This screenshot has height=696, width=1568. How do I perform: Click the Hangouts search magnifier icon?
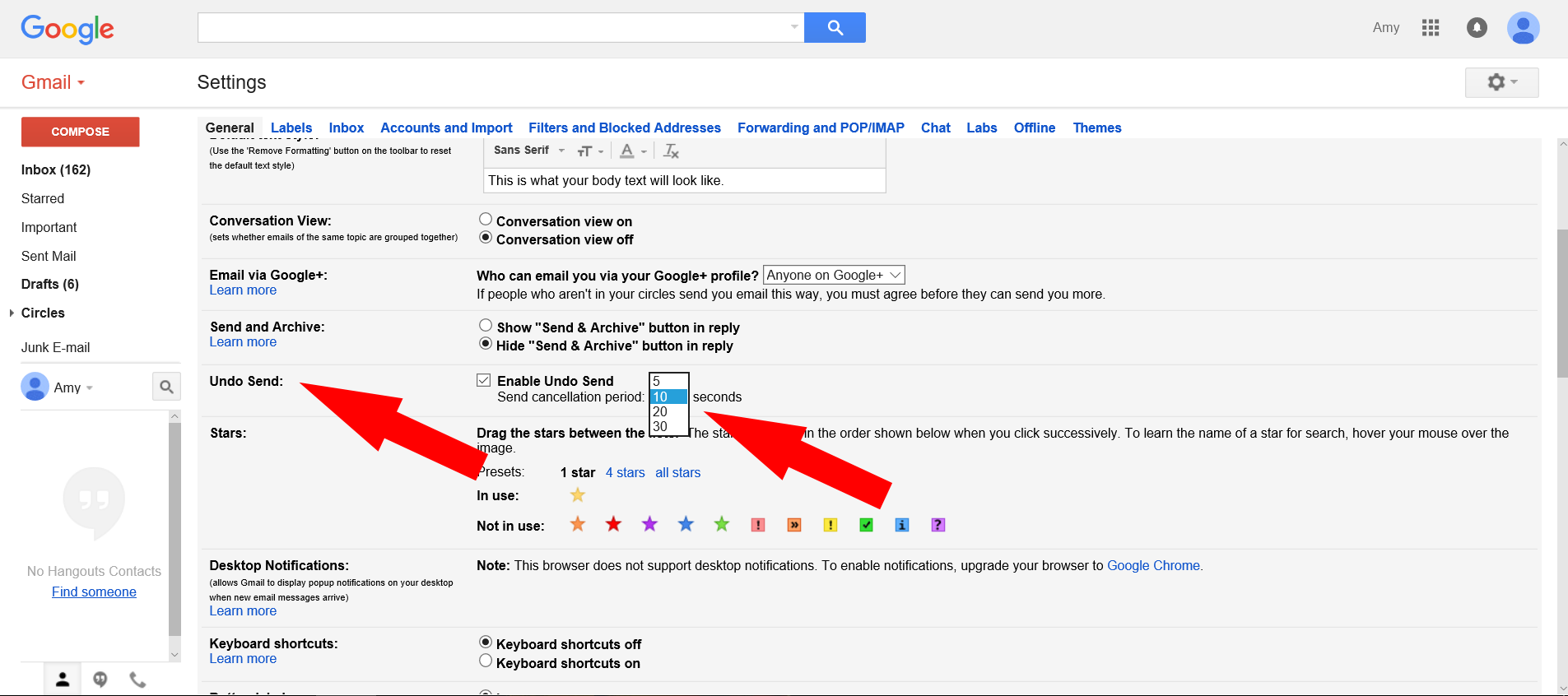[166, 387]
